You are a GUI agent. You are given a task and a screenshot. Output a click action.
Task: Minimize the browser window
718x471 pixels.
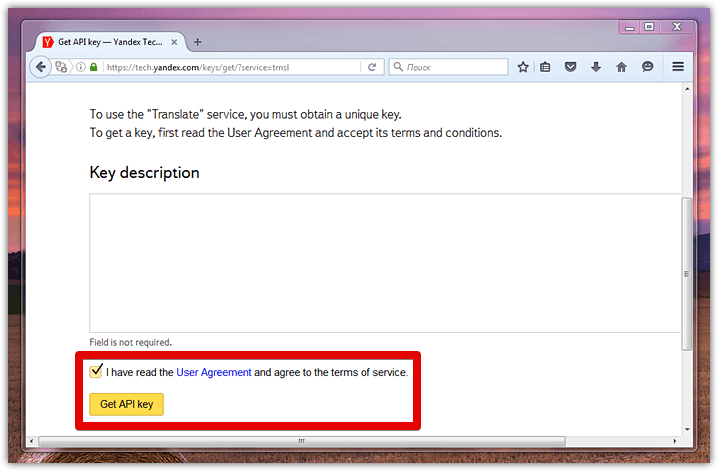click(x=630, y=27)
